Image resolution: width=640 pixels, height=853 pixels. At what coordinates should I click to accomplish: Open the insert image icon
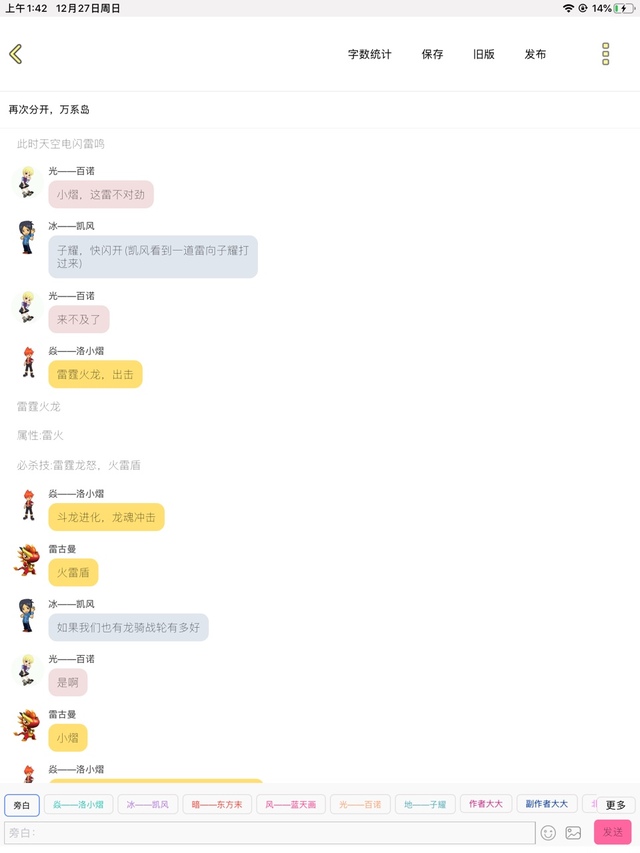click(x=573, y=832)
